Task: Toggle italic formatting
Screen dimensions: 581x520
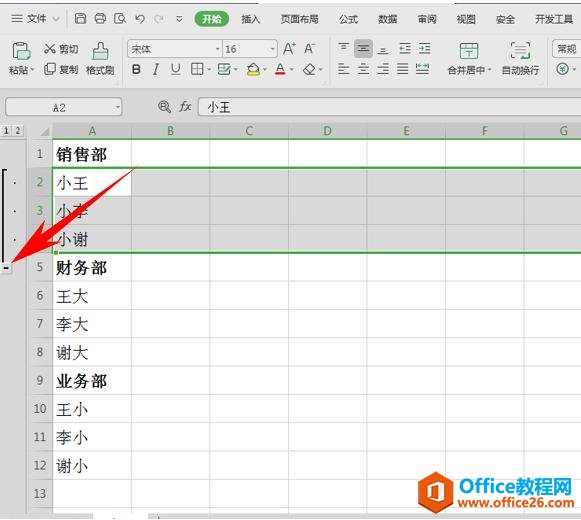Action: tap(156, 69)
